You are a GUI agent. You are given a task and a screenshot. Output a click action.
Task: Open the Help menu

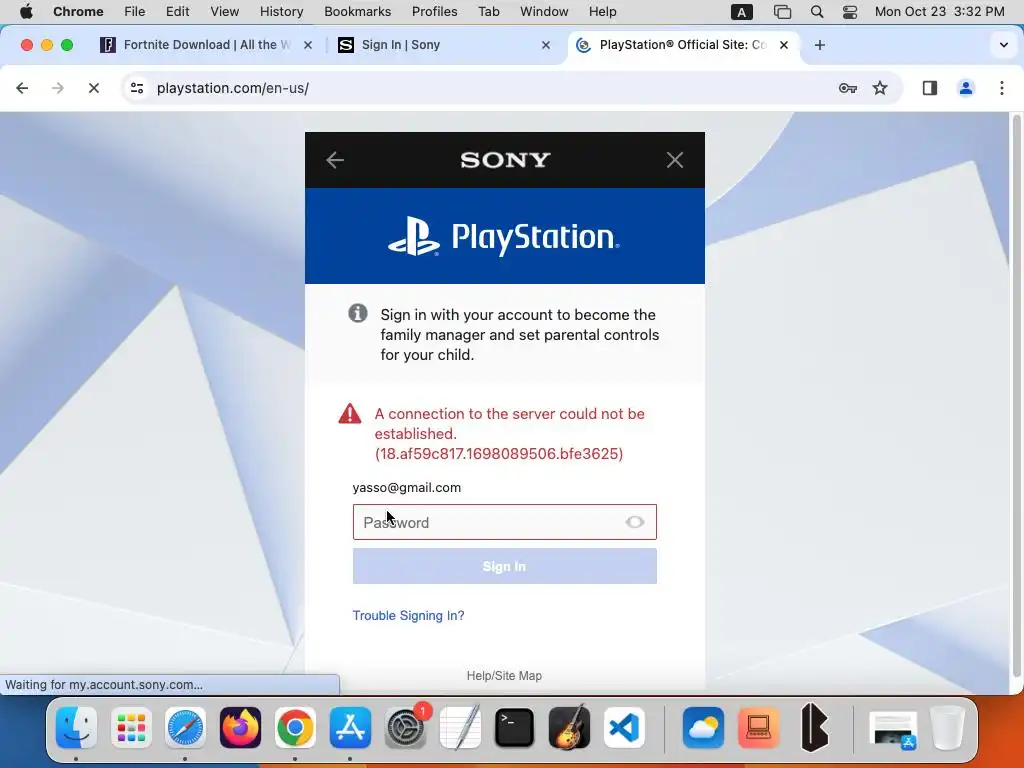(602, 12)
